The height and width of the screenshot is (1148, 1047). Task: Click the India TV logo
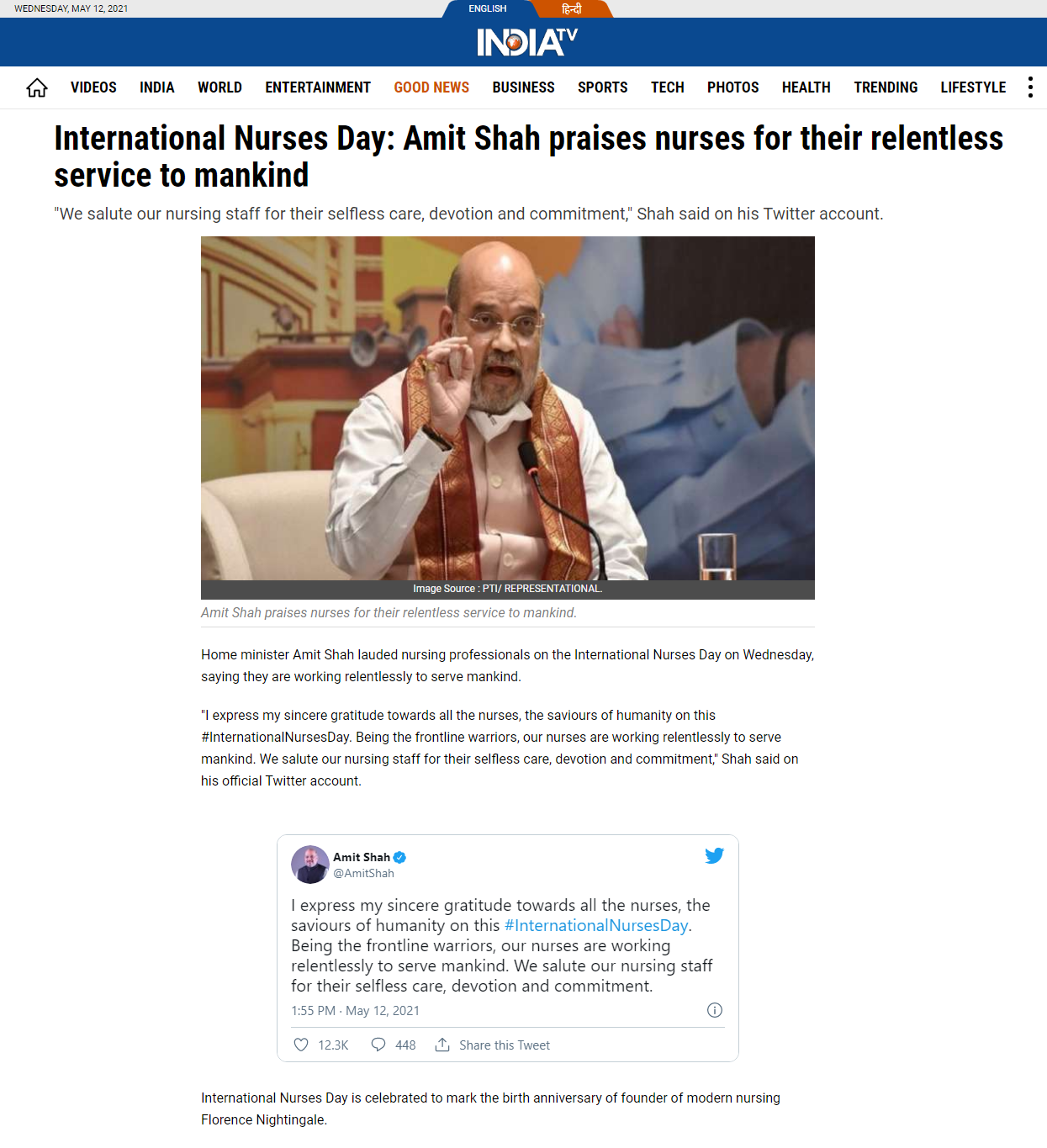click(527, 42)
